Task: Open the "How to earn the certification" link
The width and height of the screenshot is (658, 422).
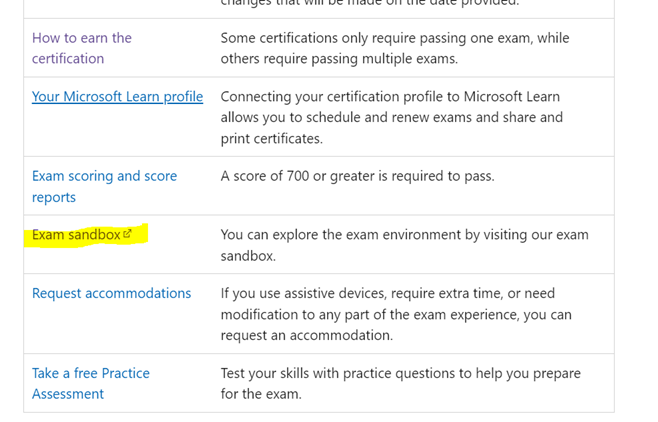Action: click(x=82, y=48)
